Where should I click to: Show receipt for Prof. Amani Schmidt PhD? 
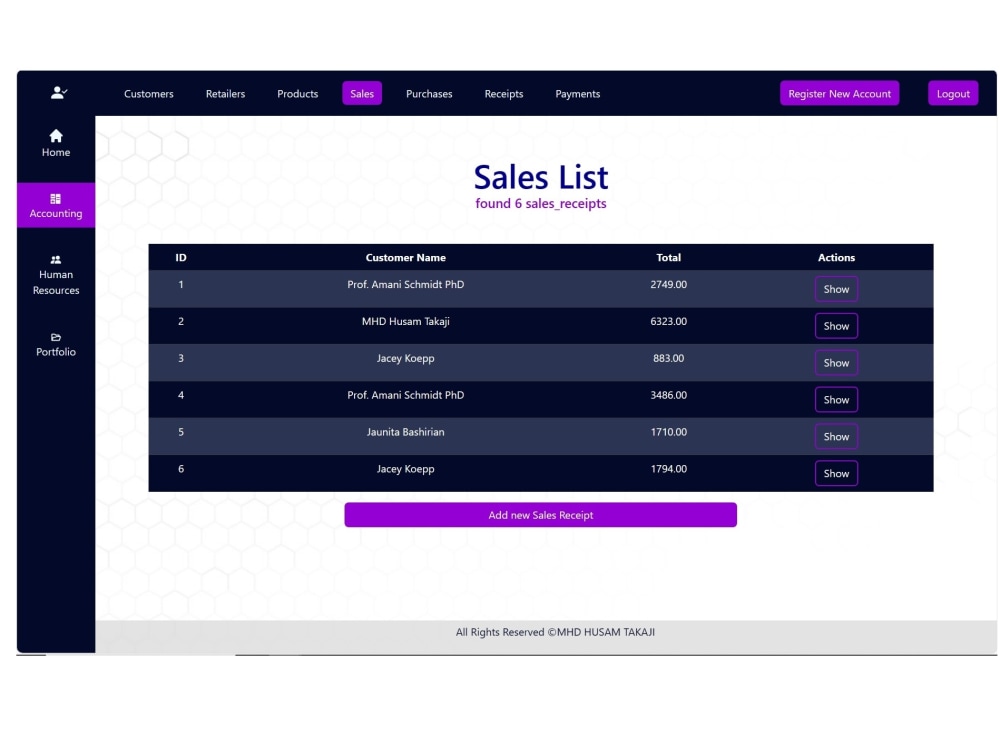pos(836,288)
